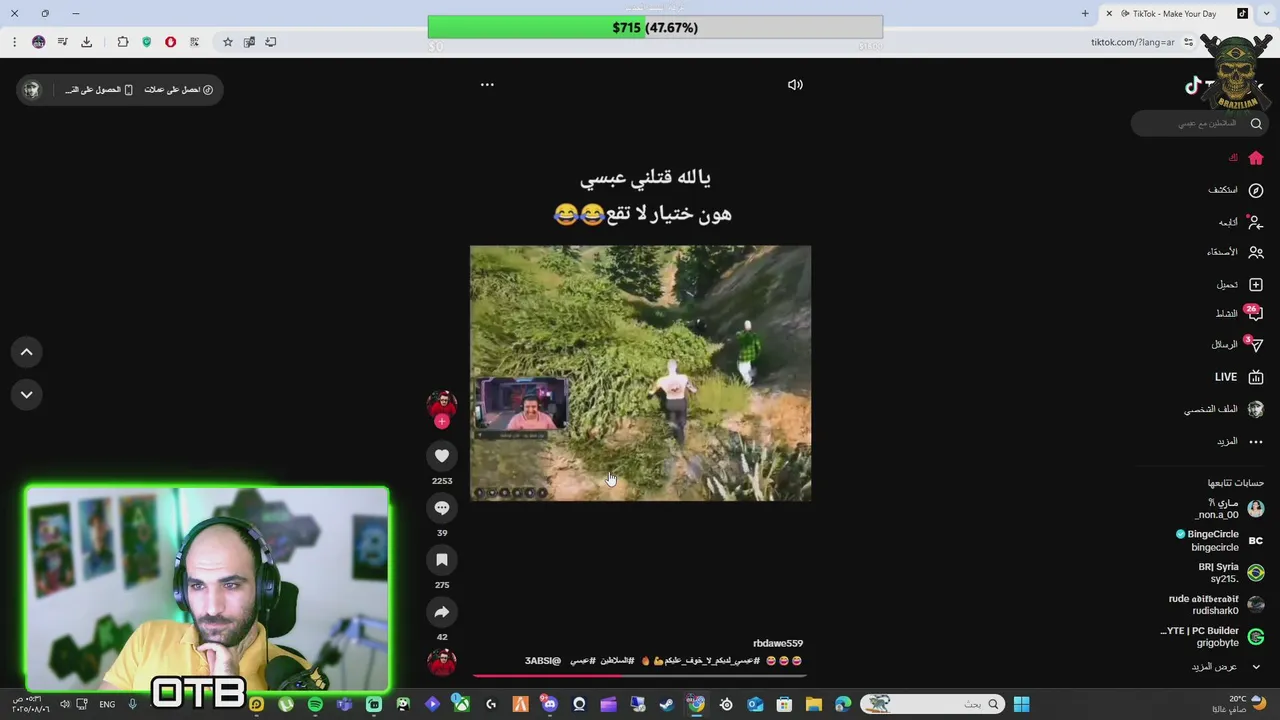Open the three-dot video options menu

(487, 85)
